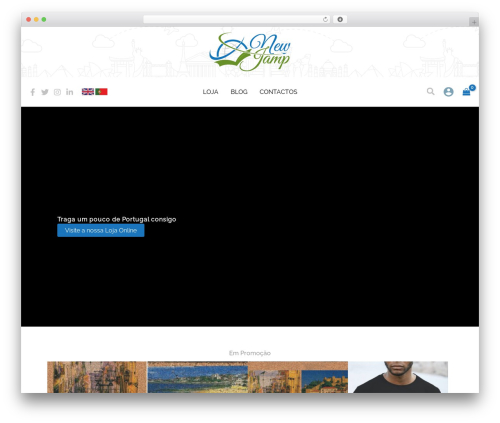This screenshot has height=423, width=500.
Task: Click the Visite a nossa Loja Online button
Action: tap(101, 230)
